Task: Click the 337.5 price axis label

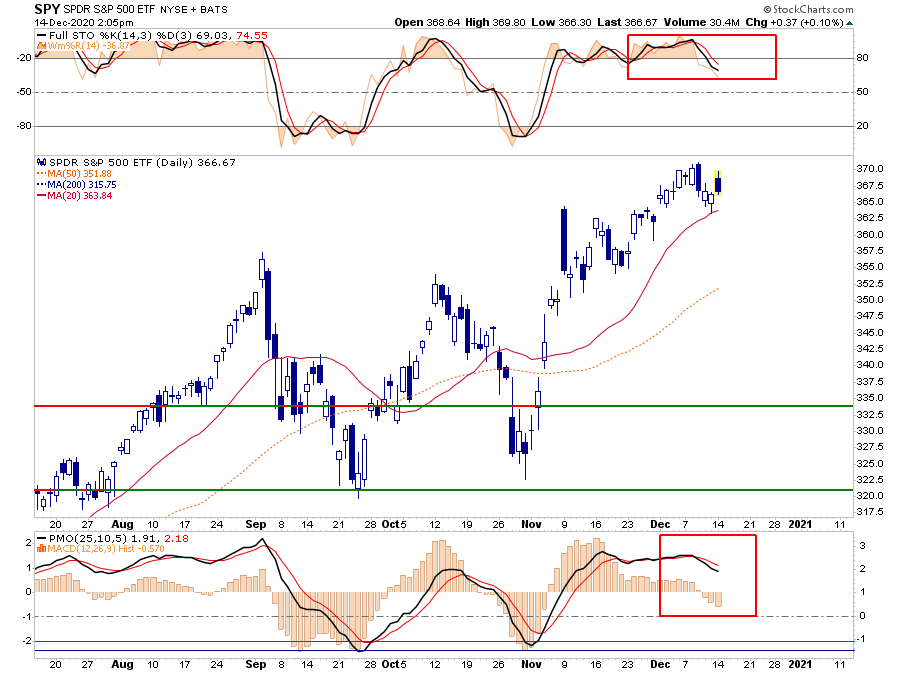Action: [870, 382]
